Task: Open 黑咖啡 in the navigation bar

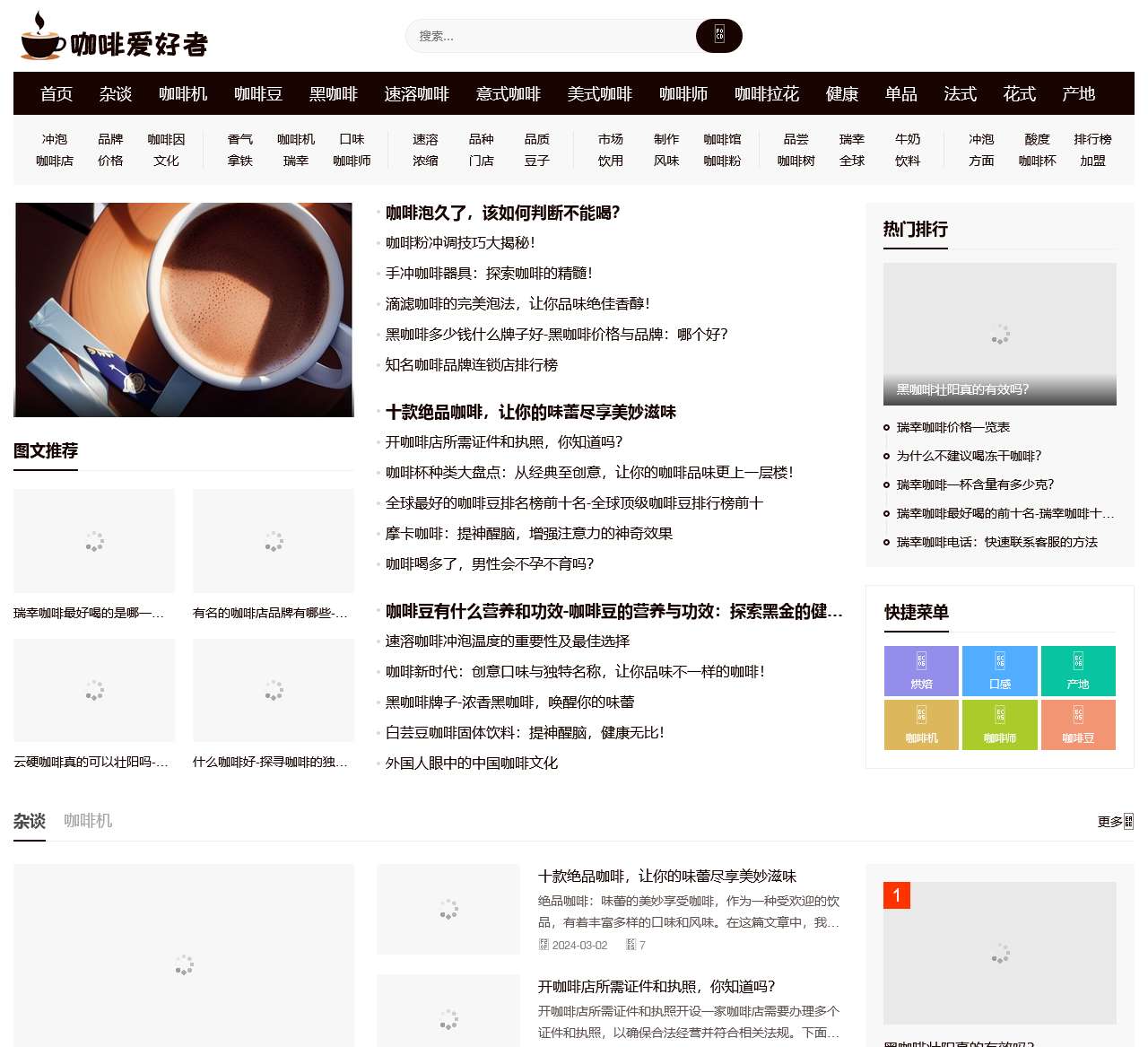Action: [x=332, y=93]
